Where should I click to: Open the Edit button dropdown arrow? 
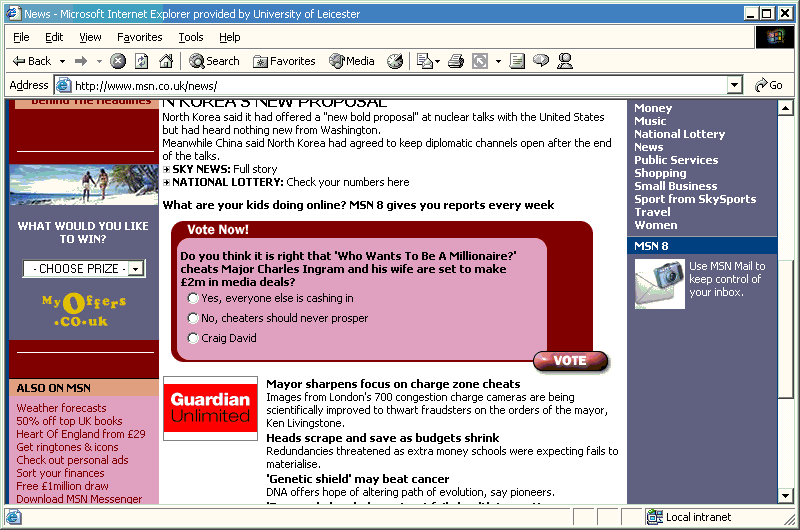point(498,62)
